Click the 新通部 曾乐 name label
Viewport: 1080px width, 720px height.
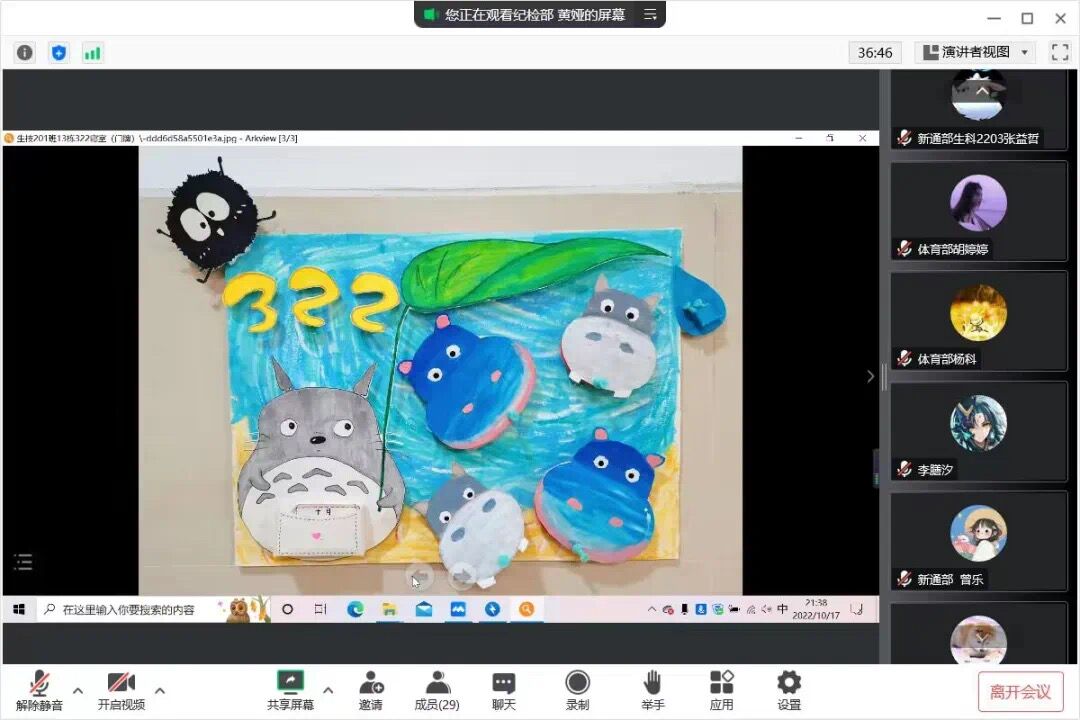point(950,580)
